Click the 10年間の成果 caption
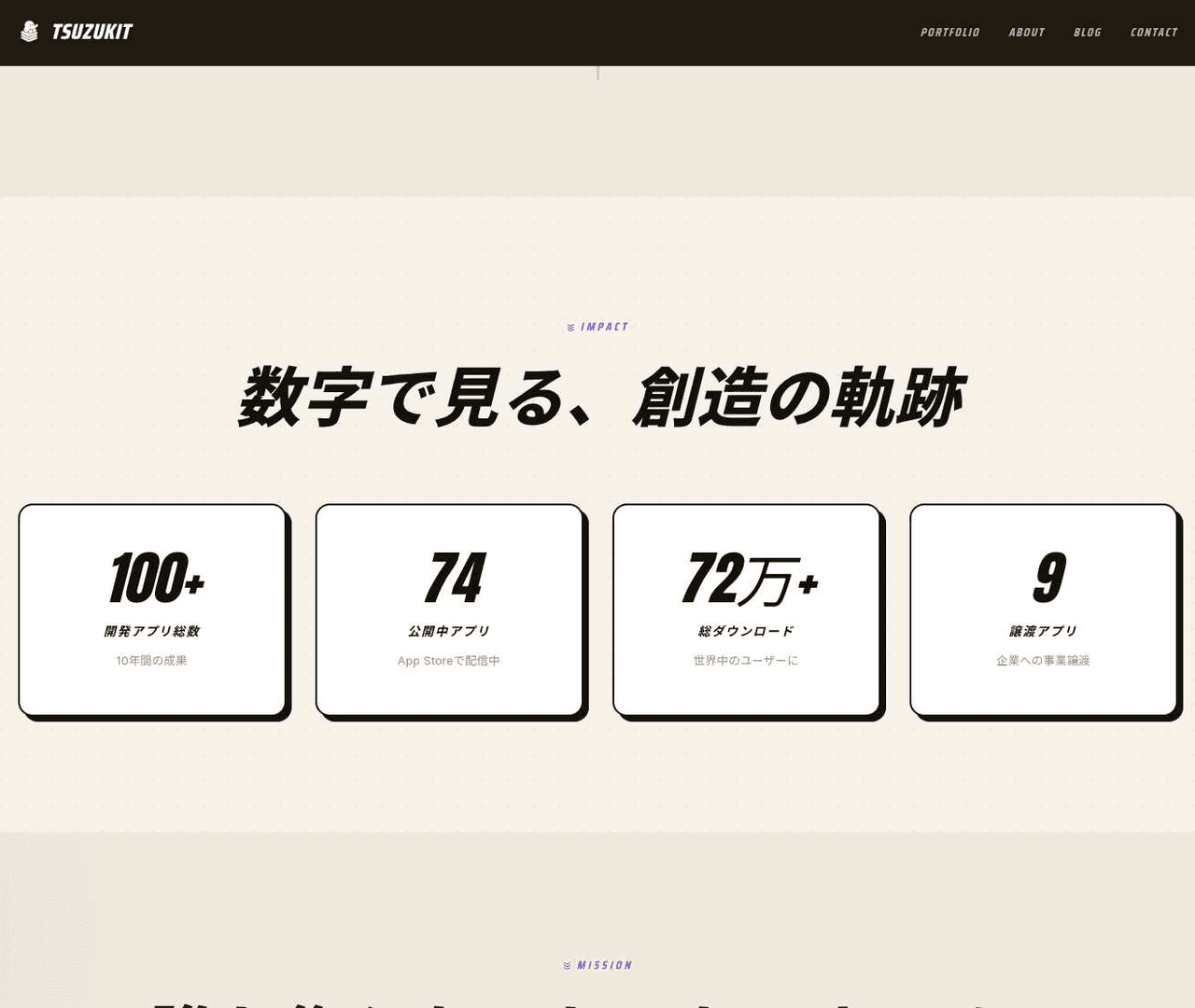This screenshot has height=1008, width=1195. [152, 661]
